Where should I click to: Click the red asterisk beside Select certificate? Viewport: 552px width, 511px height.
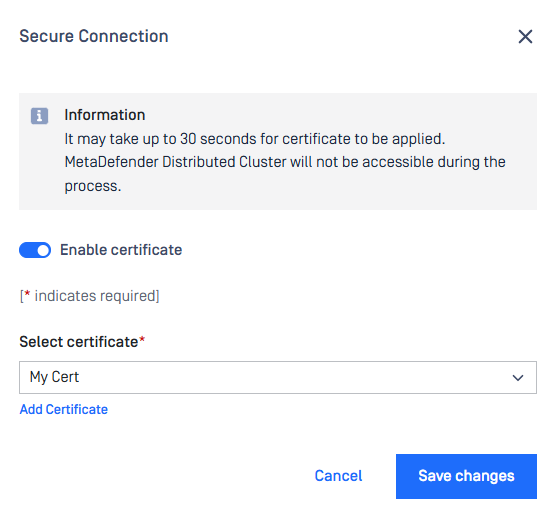coord(142,340)
